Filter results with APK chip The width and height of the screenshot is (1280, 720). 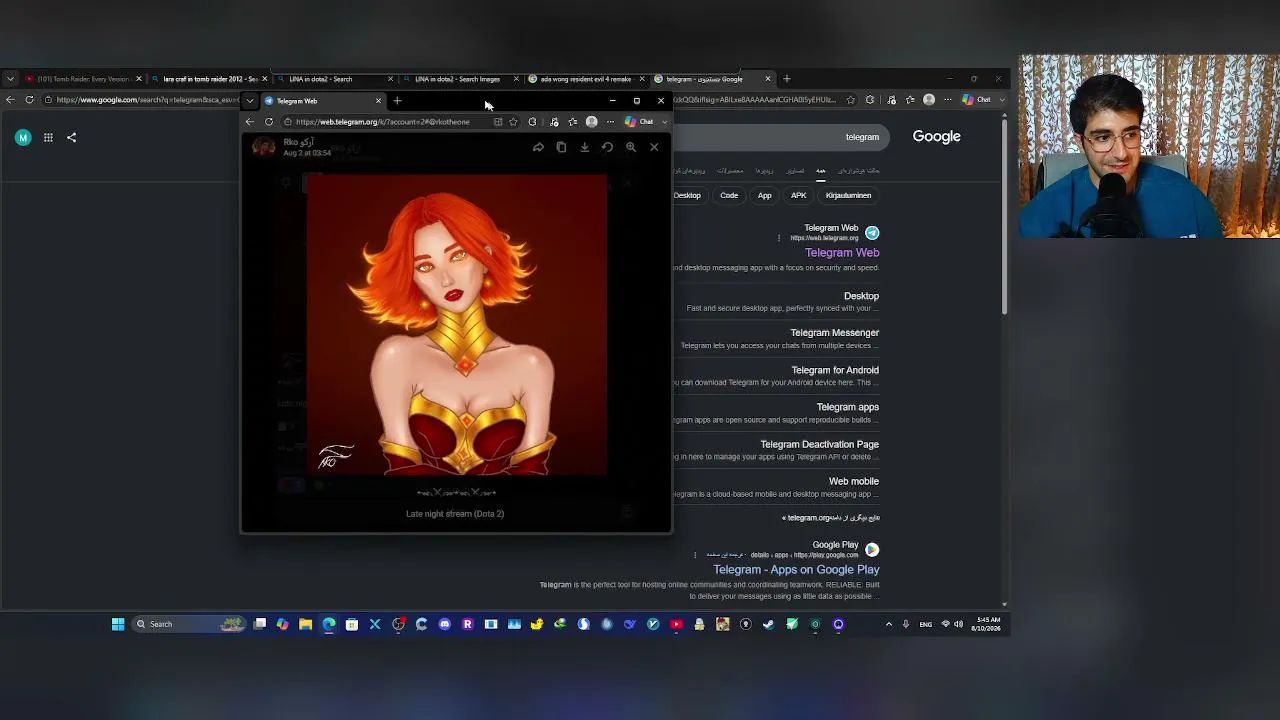coord(799,196)
